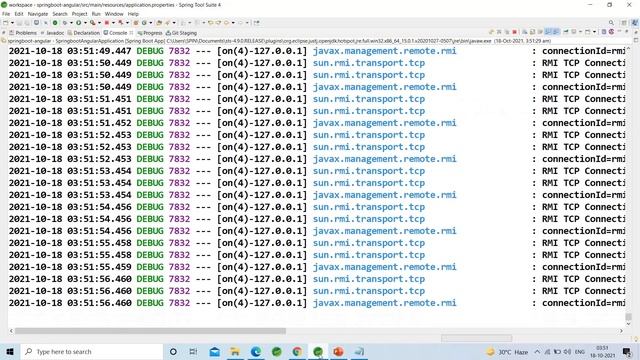Click the Windows Start button

(10, 351)
